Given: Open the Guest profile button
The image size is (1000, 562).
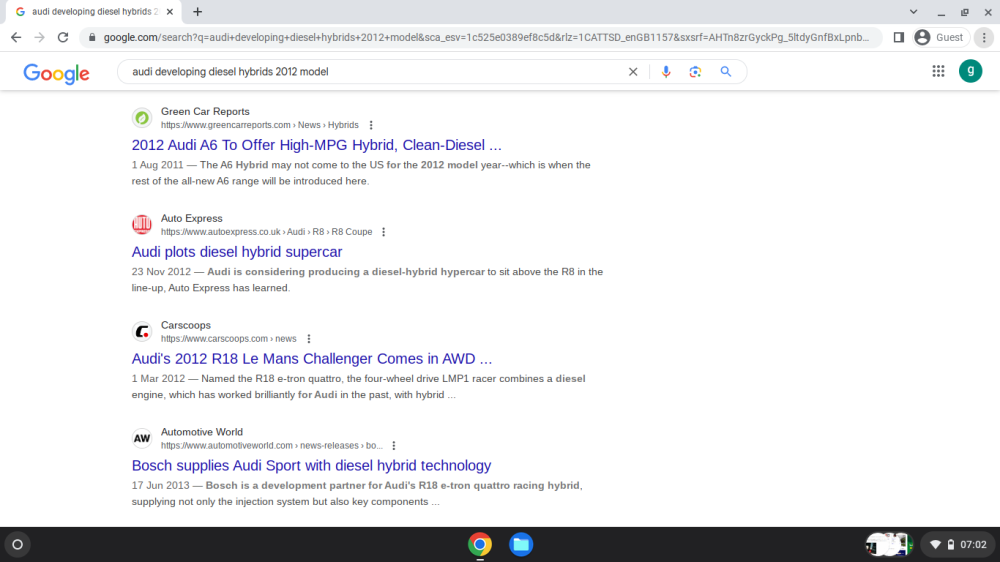Looking at the screenshot, I should tap(939, 38).
